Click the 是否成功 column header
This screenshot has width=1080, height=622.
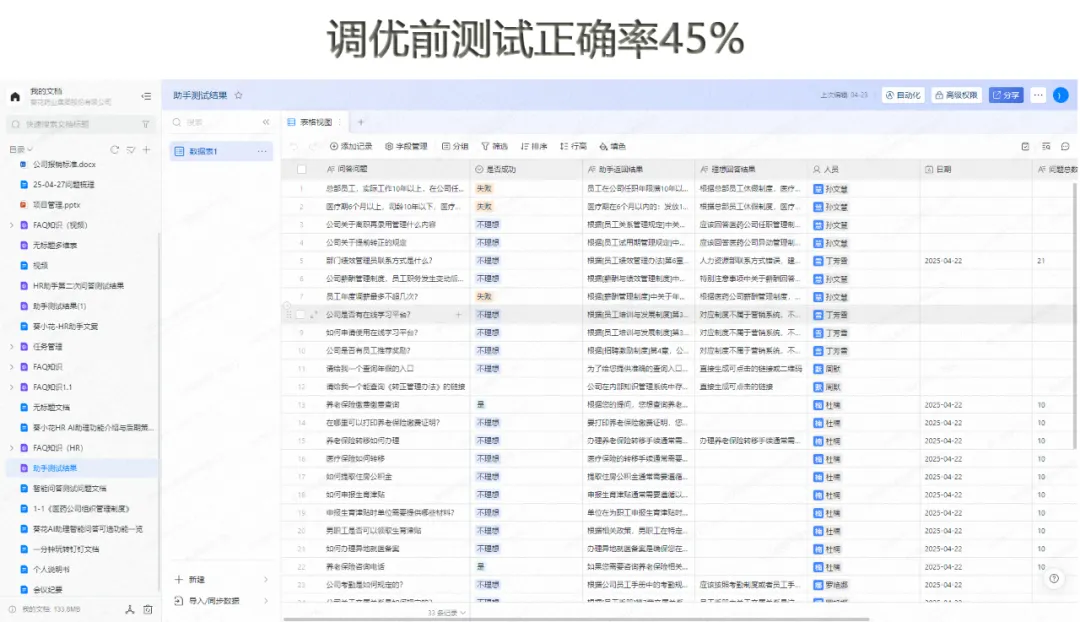coord(526,169)
